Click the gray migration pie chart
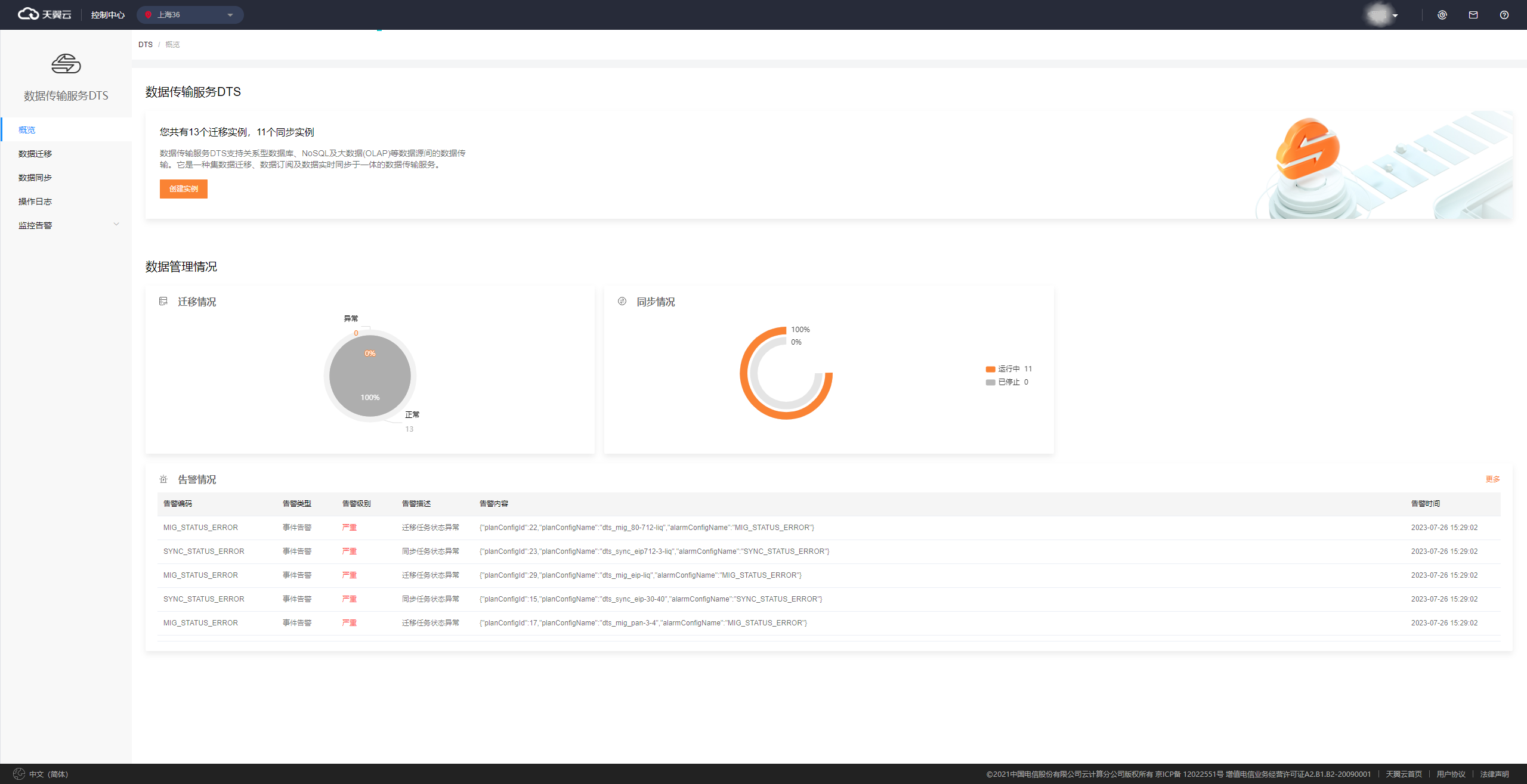The image size is (1527, 784). [x=370, y=376]
